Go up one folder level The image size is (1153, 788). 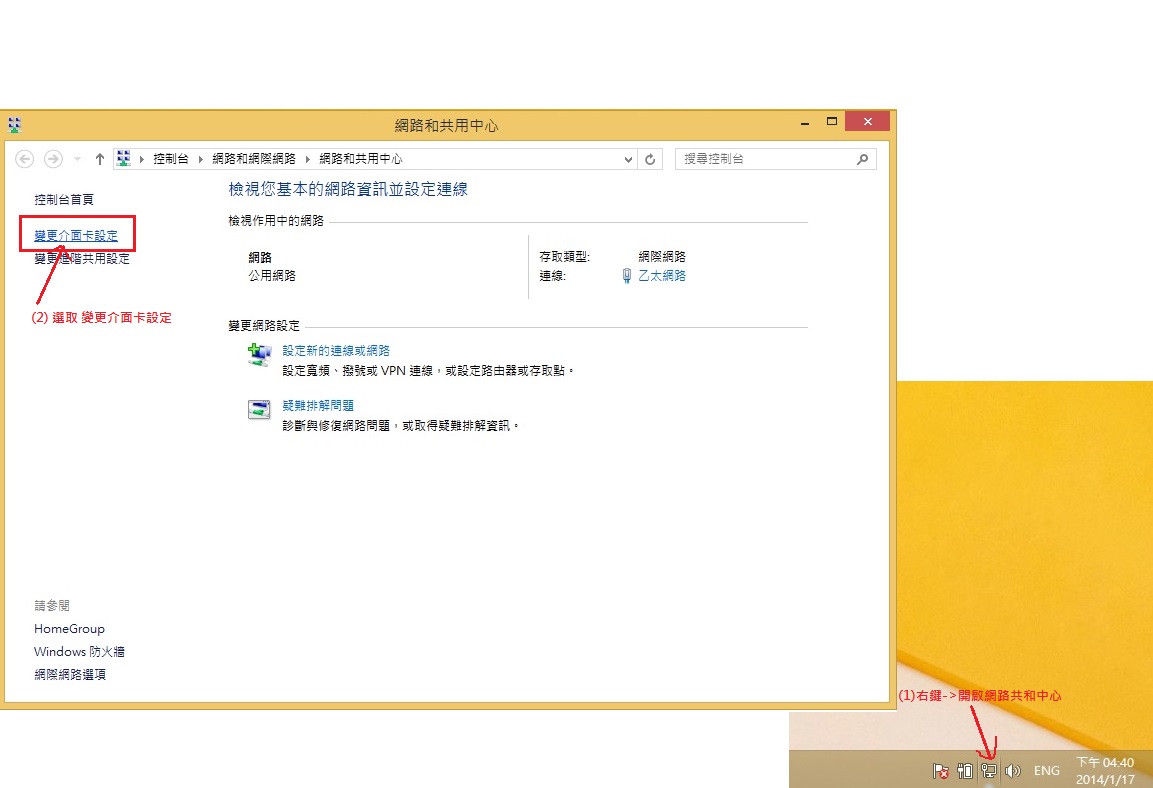click(100, 159)
